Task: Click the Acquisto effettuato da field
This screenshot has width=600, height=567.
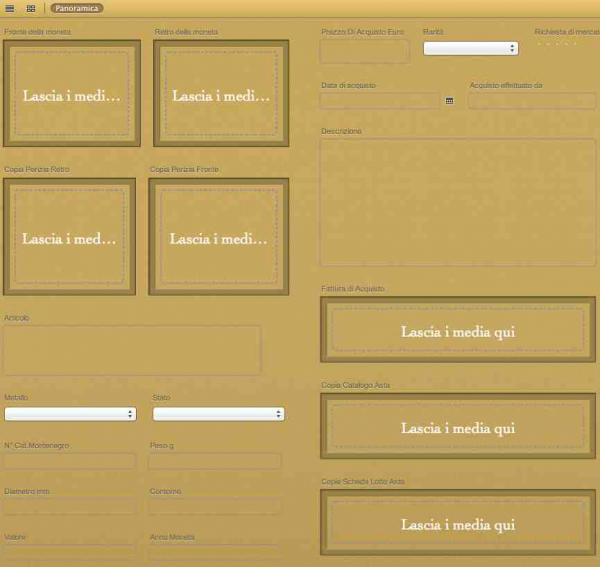Action: tap(531, 101)
